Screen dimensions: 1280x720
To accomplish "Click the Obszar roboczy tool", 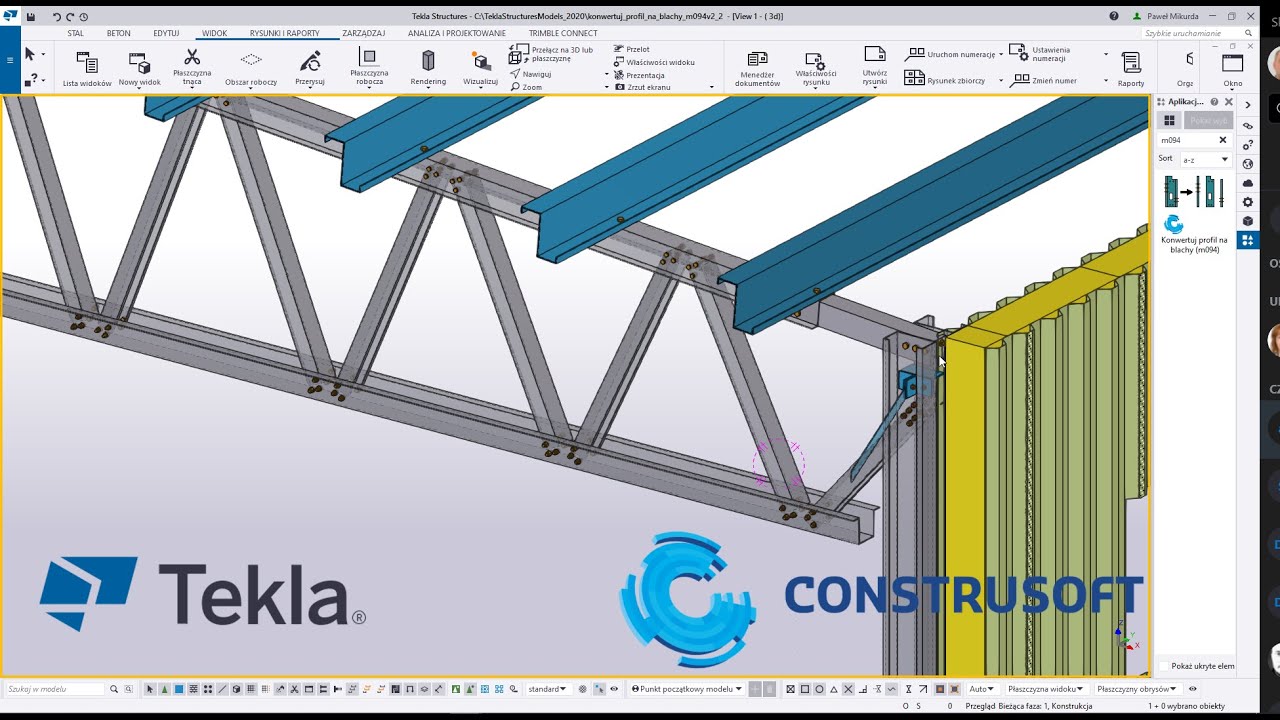I will (x=251, y=69).
